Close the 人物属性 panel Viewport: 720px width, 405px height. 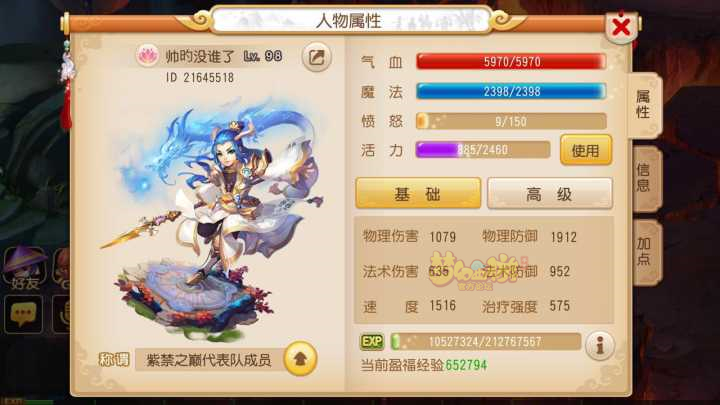coord(621,27)
